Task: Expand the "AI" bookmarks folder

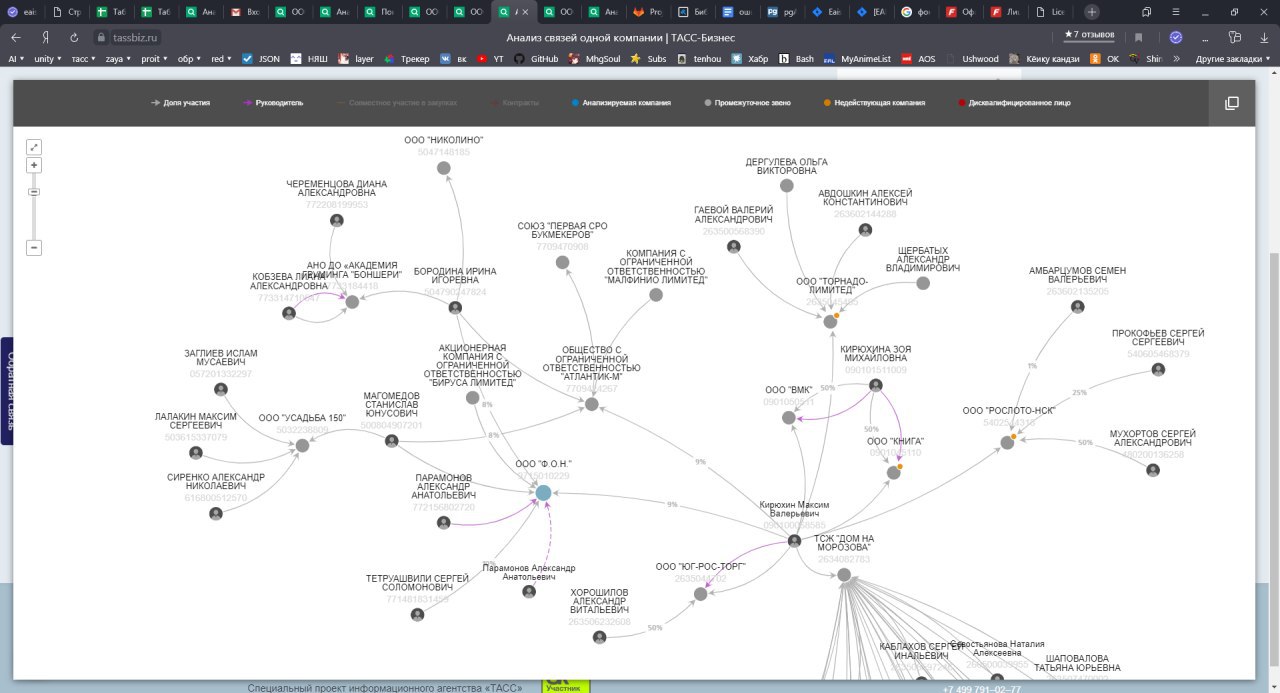Action: tap(16, 59)
